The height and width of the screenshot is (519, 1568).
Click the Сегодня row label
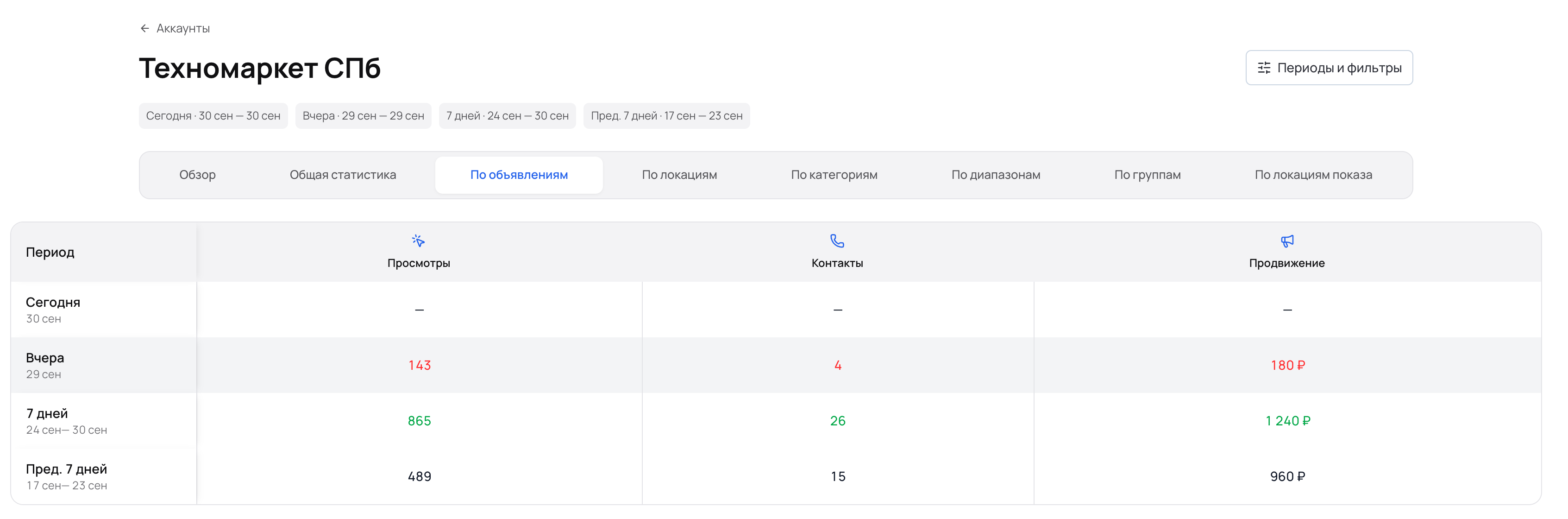53,302
